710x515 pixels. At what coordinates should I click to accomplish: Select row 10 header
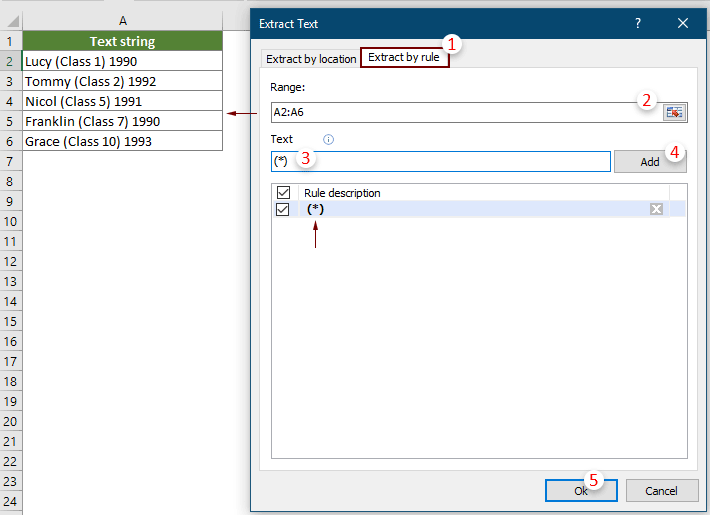coord(10,221)
